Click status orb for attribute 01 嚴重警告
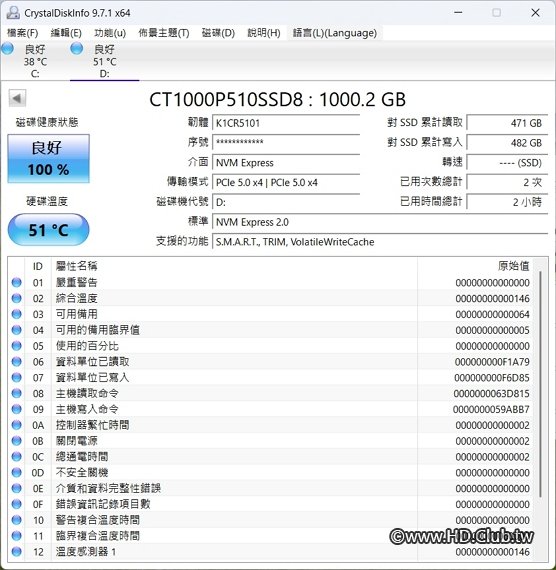 tap(16, 282)
